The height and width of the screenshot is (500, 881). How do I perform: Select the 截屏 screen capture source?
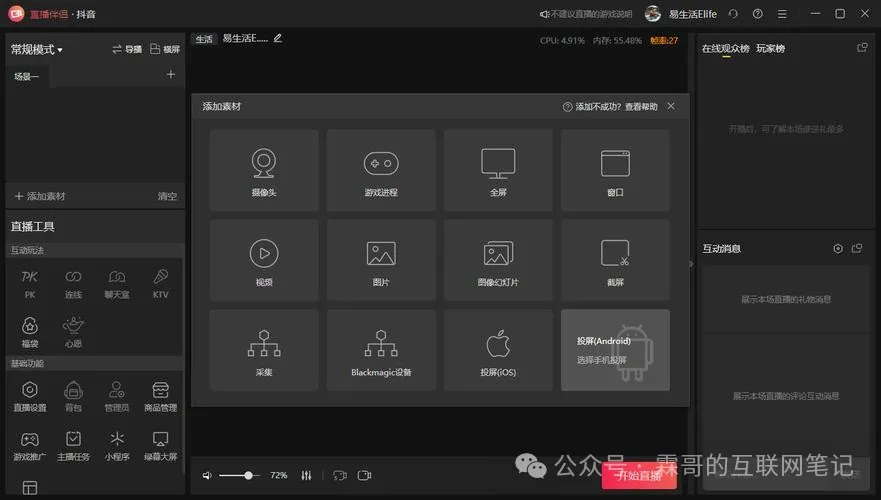pyautogui.click(x=615, y=260)
